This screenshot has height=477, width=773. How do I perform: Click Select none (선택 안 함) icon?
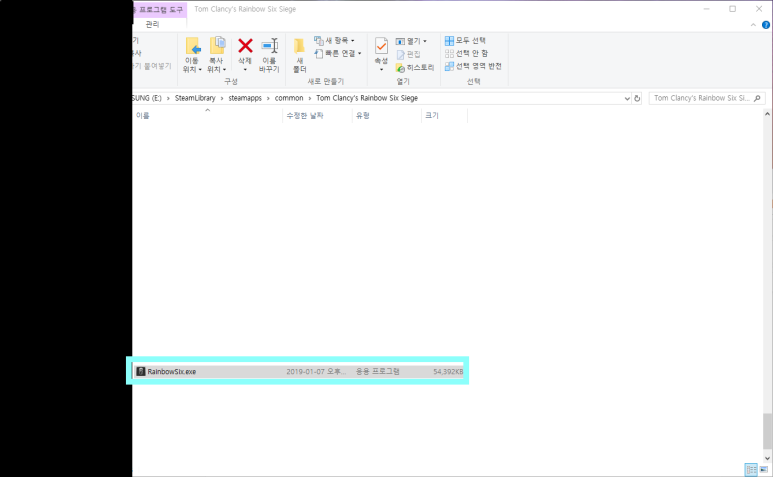(449, 53)
